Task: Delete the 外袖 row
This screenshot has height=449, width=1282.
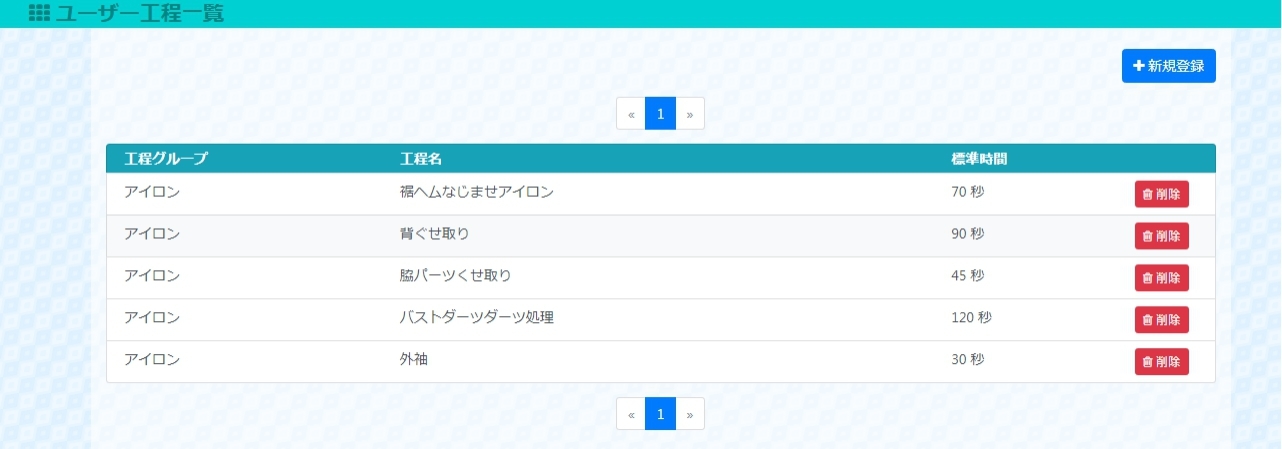Action: coord(1161,362)
